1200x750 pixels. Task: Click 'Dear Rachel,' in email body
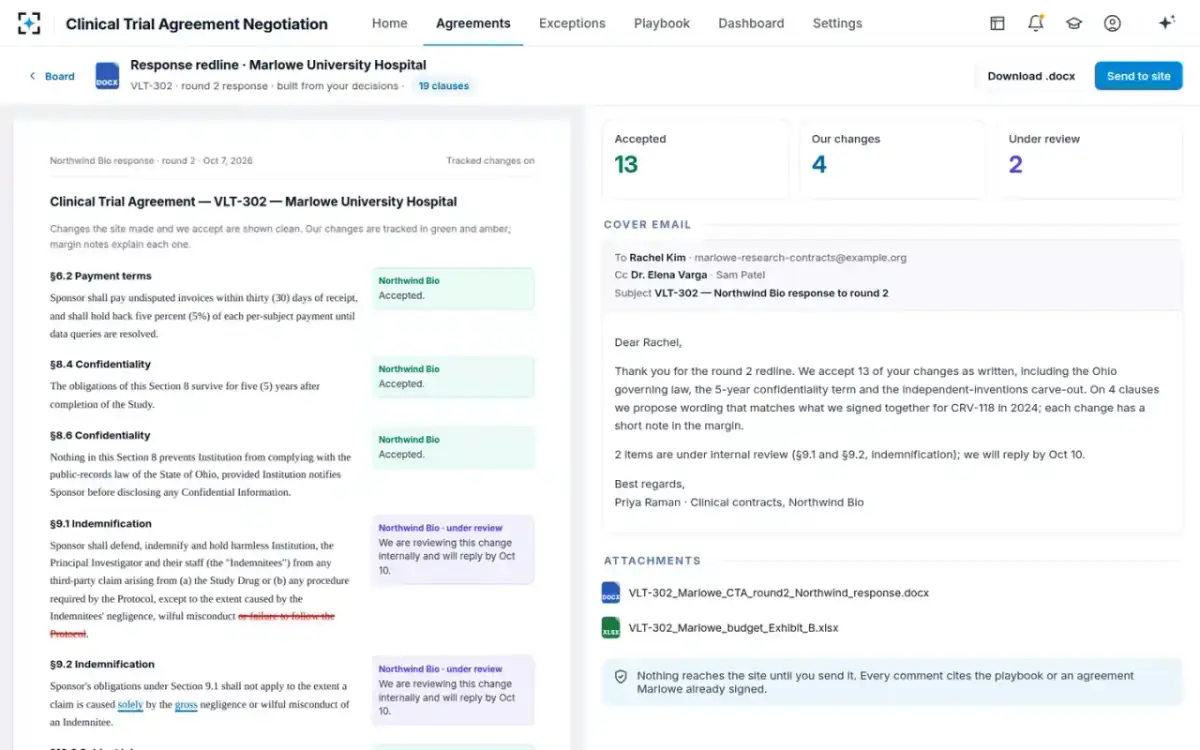648,342
